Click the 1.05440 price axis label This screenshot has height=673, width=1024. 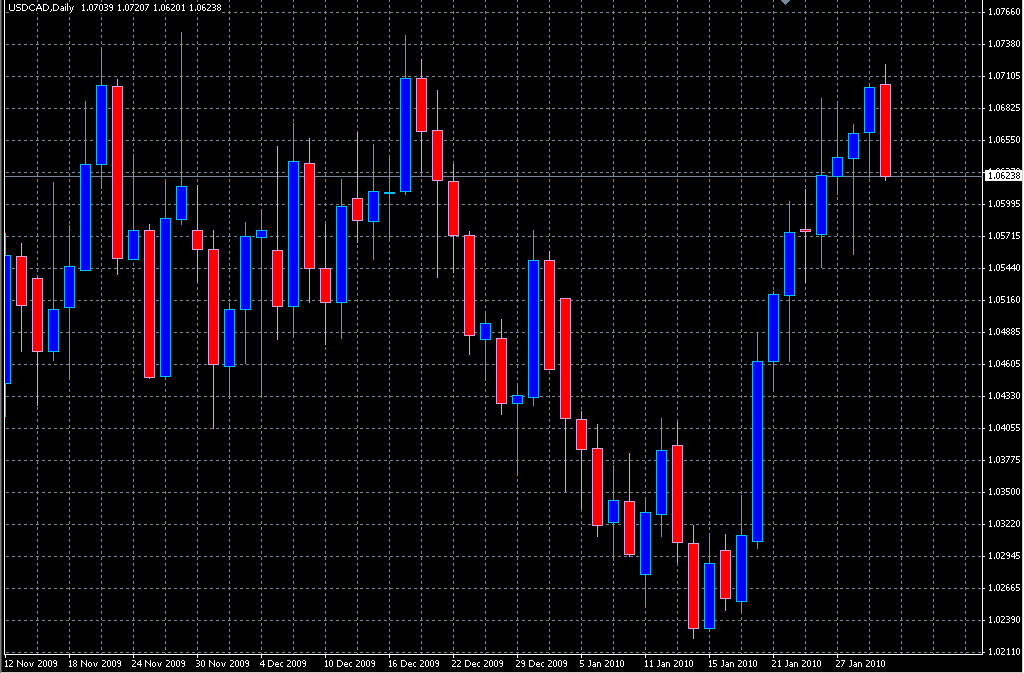(1004, 268)
